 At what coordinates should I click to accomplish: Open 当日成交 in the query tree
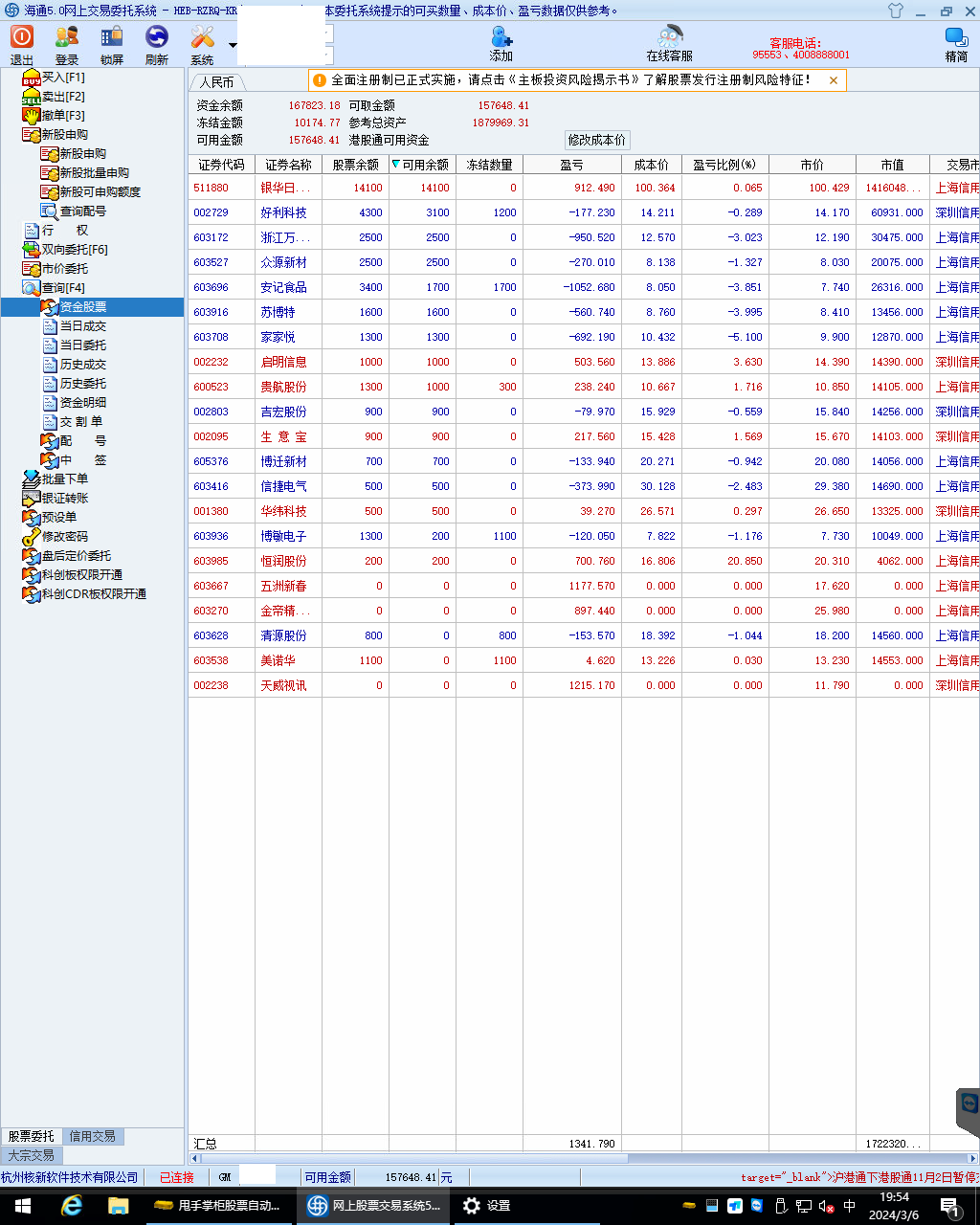point(82,326)
